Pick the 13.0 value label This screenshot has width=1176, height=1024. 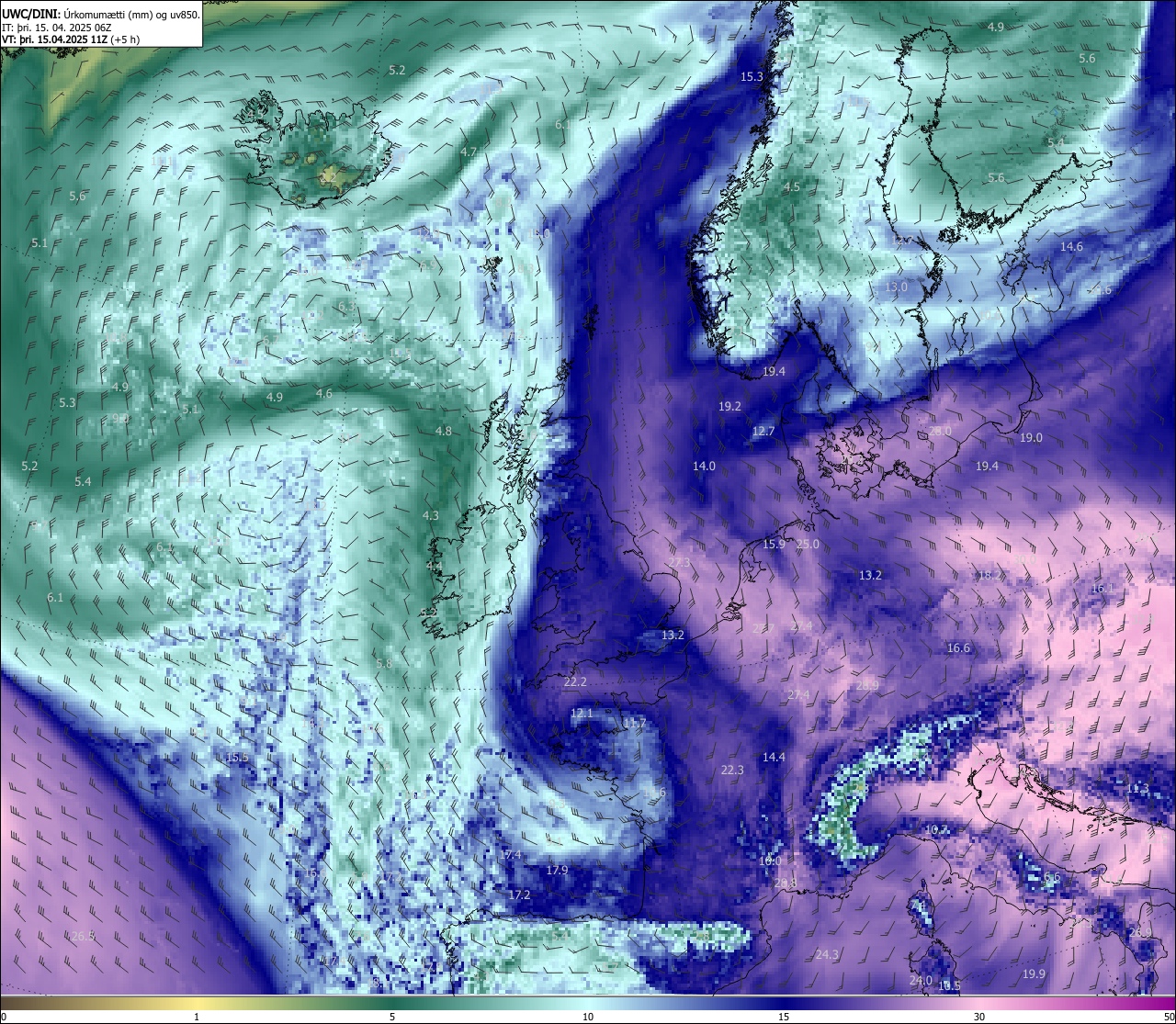click(x=896, y=287)
